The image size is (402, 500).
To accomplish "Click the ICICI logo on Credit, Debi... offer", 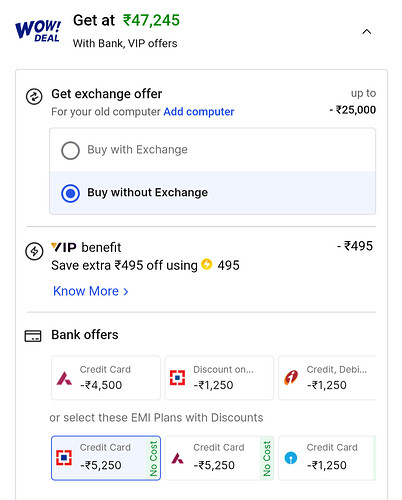I will [291, 378].
